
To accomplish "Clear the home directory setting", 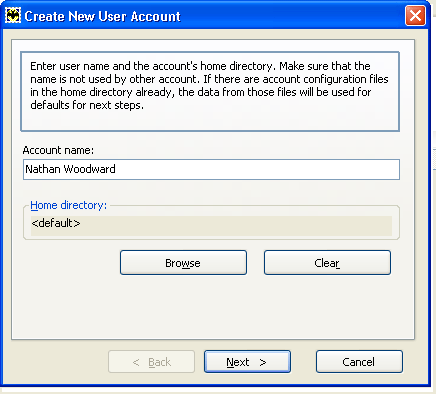I will point(327,263).
